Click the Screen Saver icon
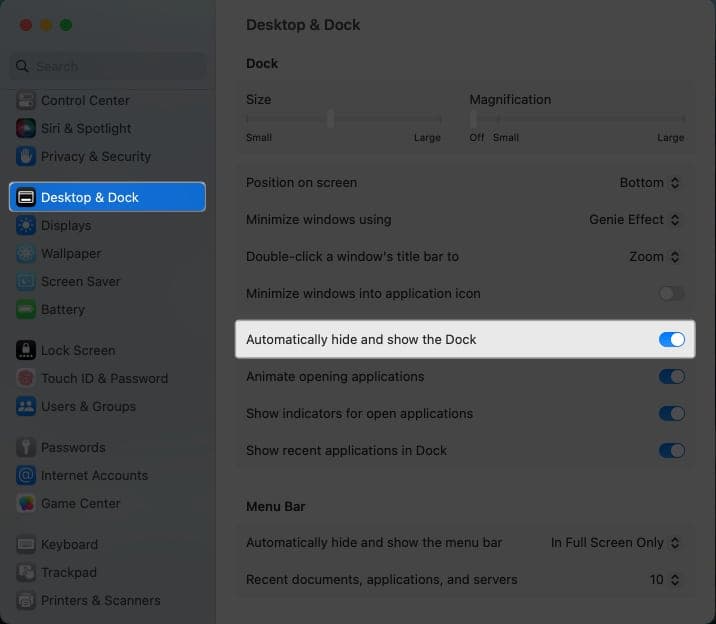Viewport: 716px width, 624px height. 26,282
